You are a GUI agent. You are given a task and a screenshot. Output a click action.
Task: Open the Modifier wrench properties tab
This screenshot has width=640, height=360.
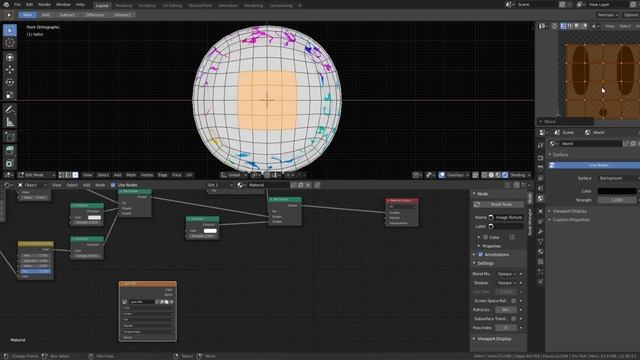pos(540,231)
